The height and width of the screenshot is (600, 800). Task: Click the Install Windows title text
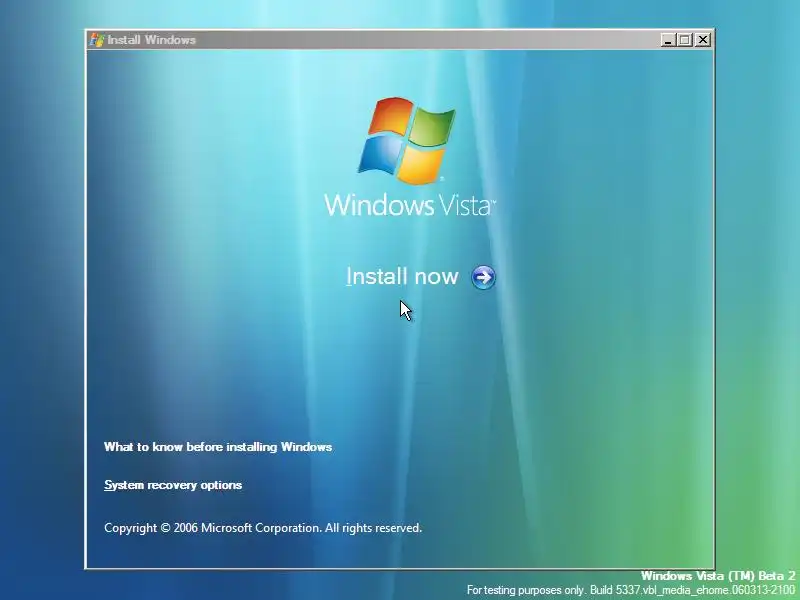click(x=152, y=40)
